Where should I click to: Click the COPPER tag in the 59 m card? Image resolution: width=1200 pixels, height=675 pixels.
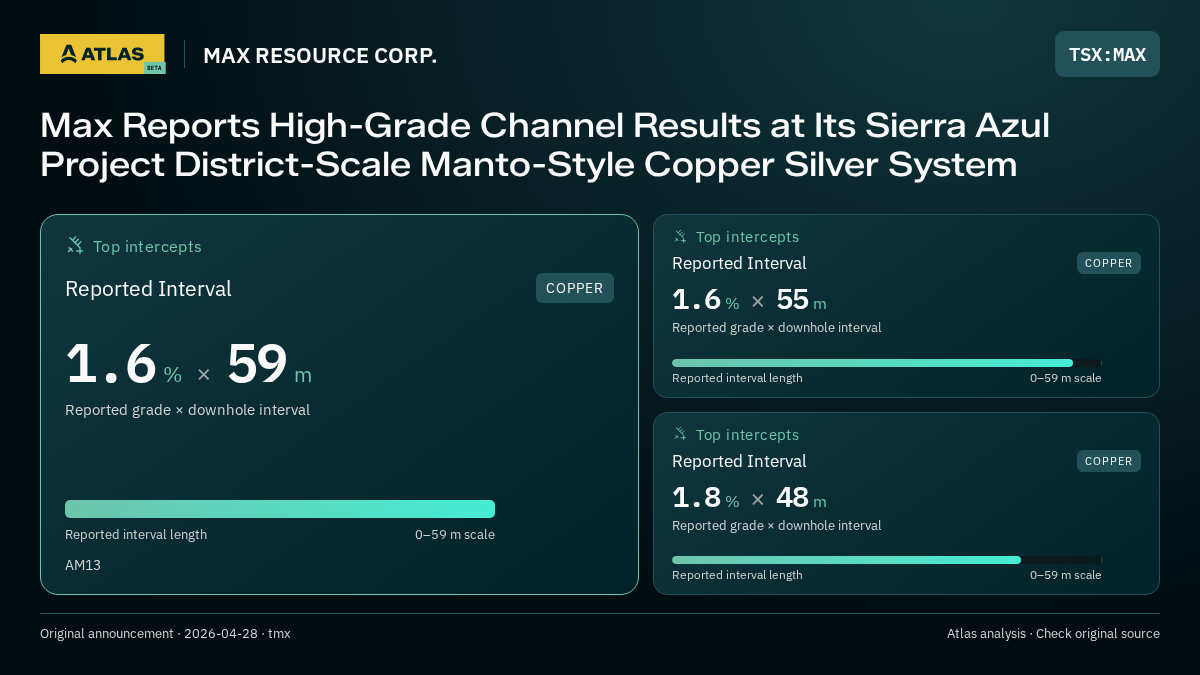575,288
